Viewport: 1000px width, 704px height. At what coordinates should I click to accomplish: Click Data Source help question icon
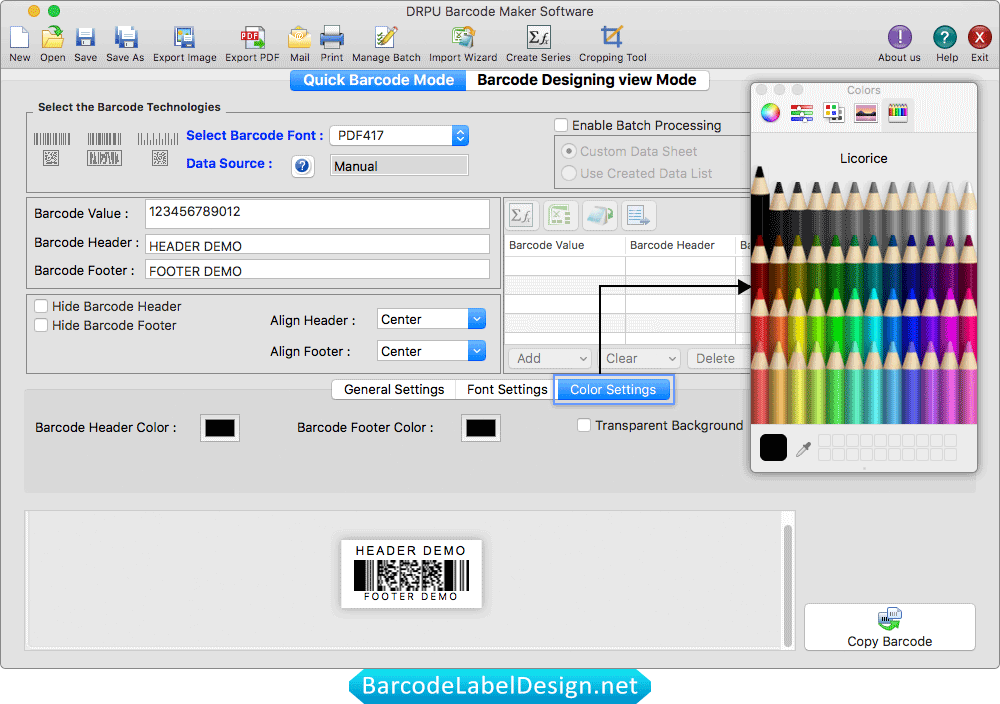(302, 166)
